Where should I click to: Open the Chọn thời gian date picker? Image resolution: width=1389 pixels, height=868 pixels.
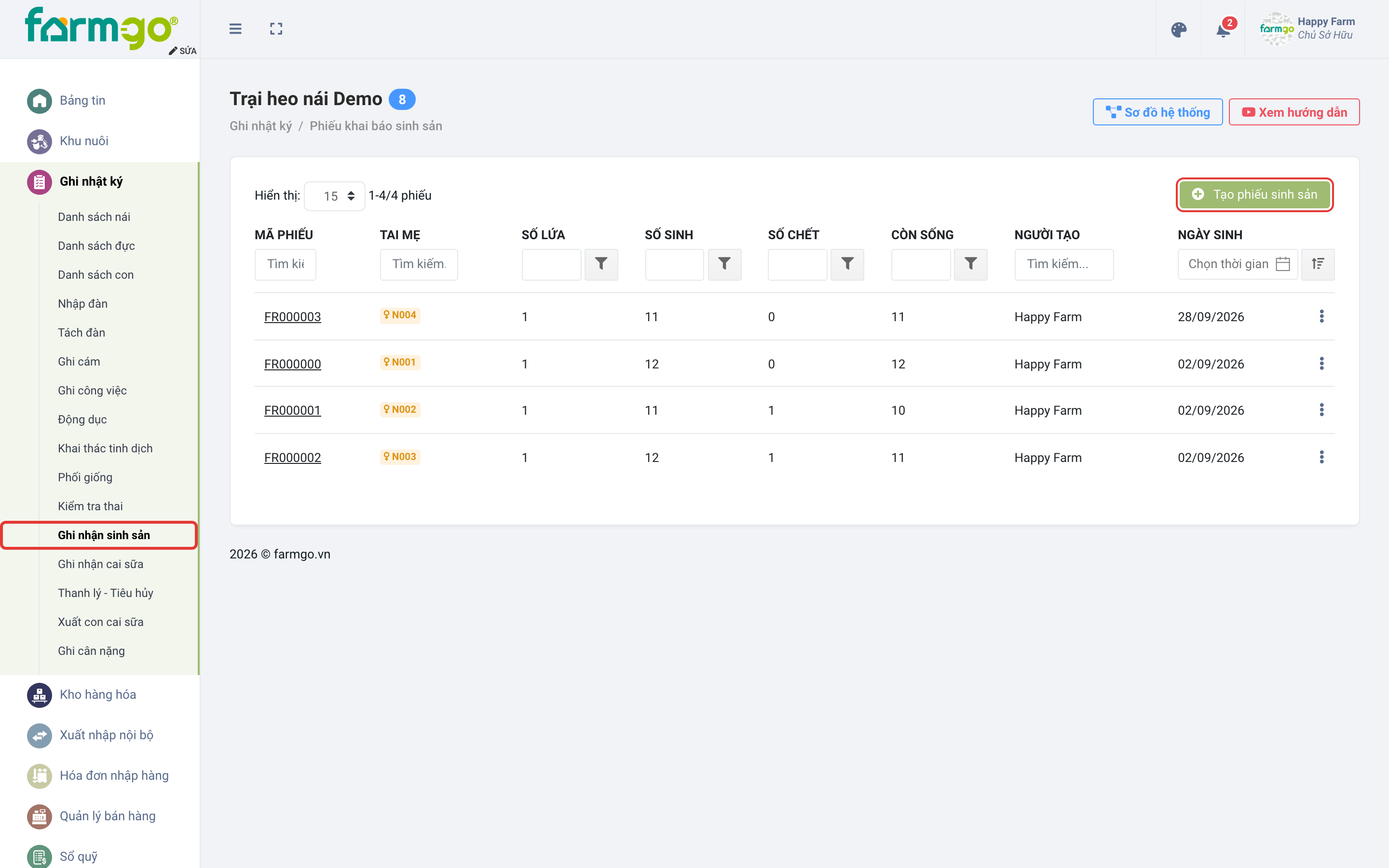click(1238, 264)
